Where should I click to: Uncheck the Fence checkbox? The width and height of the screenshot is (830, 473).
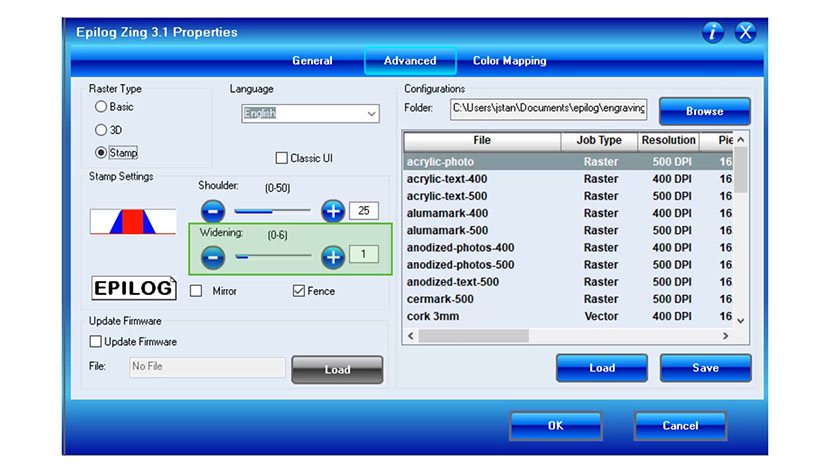299,291
